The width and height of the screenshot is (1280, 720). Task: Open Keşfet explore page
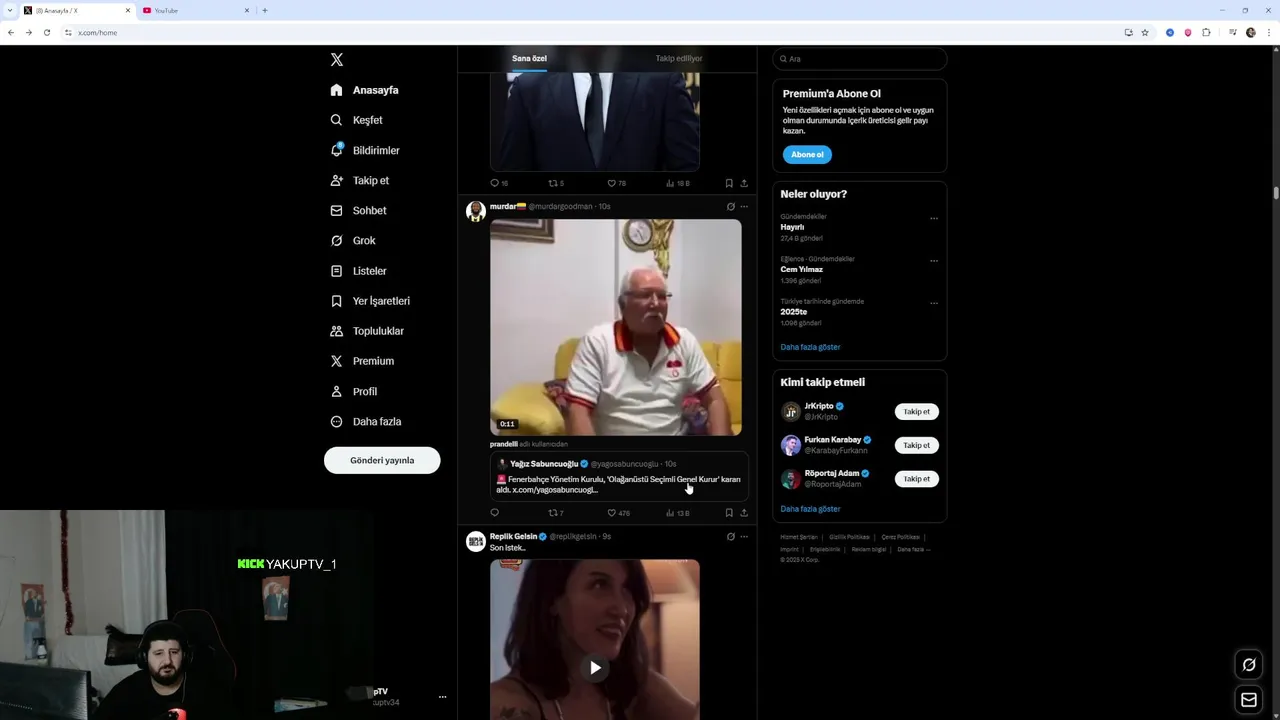point(357,120)
